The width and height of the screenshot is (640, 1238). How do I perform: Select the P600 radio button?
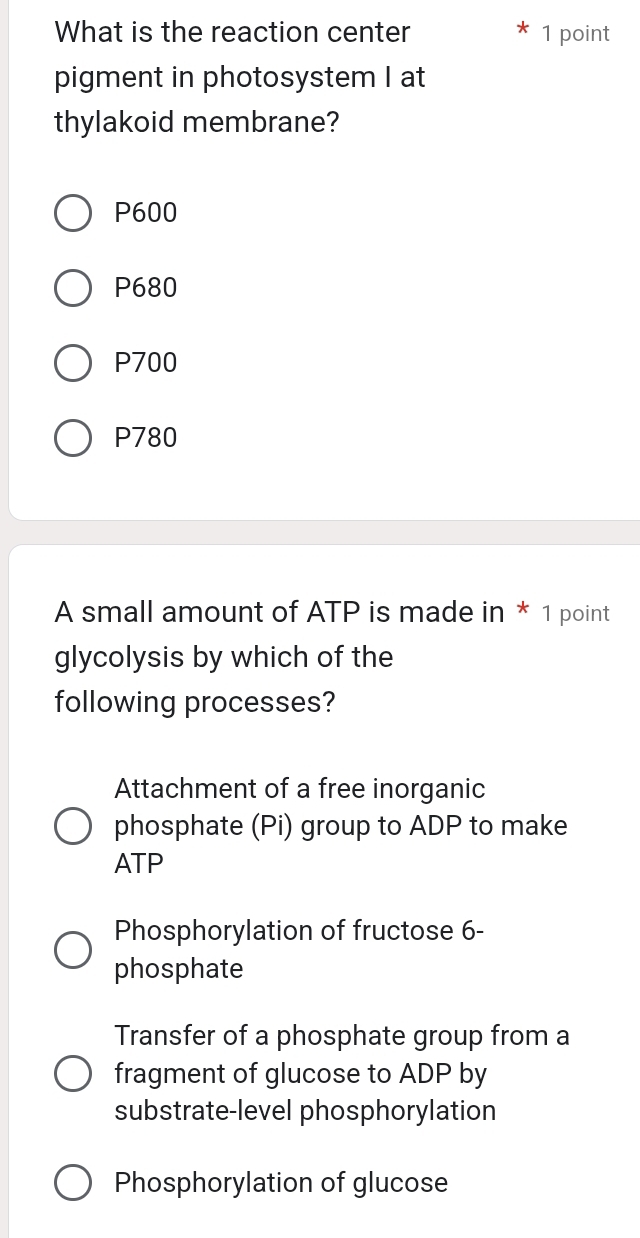click(72, 212)
